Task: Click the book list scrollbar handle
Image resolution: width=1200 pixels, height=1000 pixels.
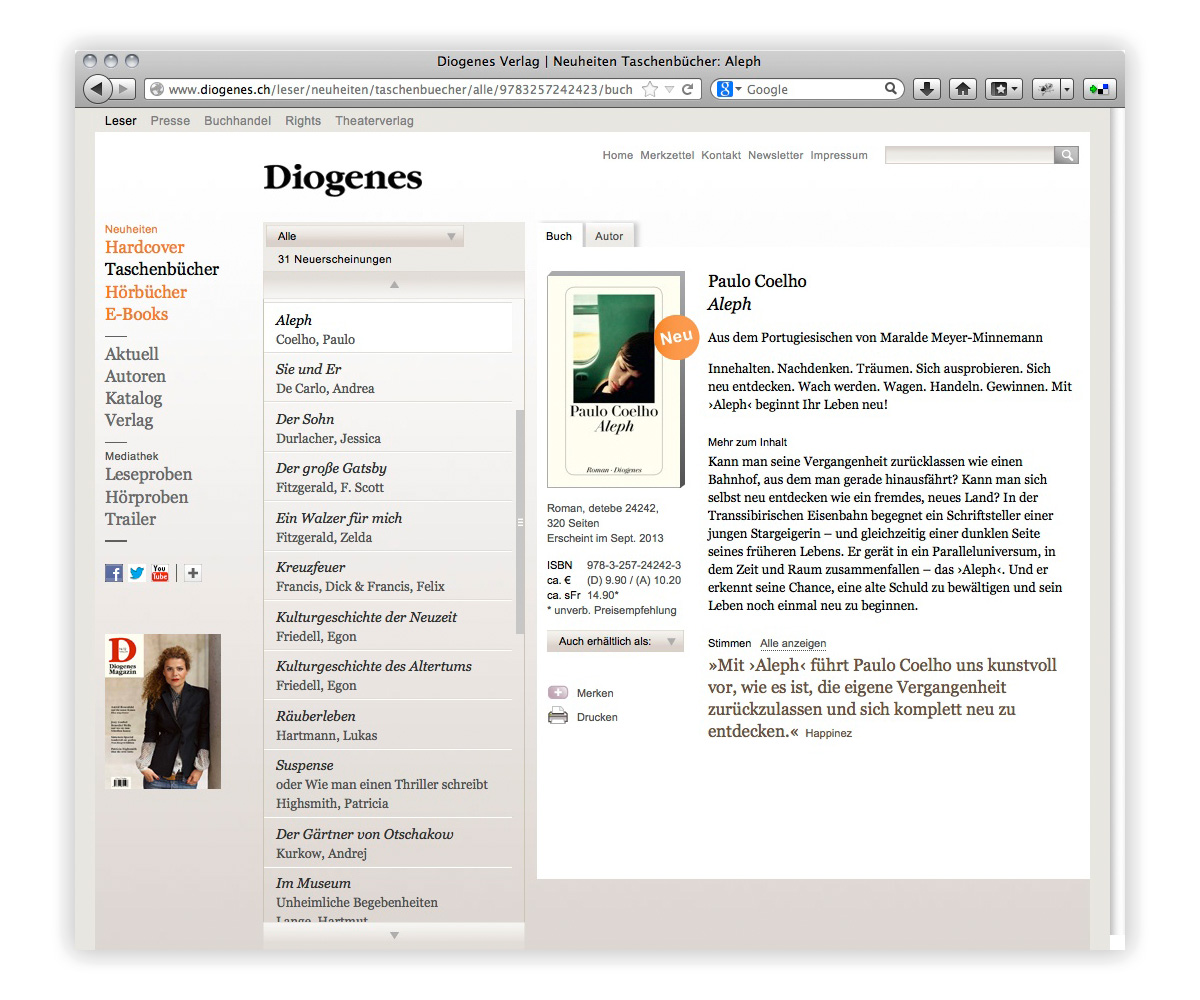Action: click(519, 521)
